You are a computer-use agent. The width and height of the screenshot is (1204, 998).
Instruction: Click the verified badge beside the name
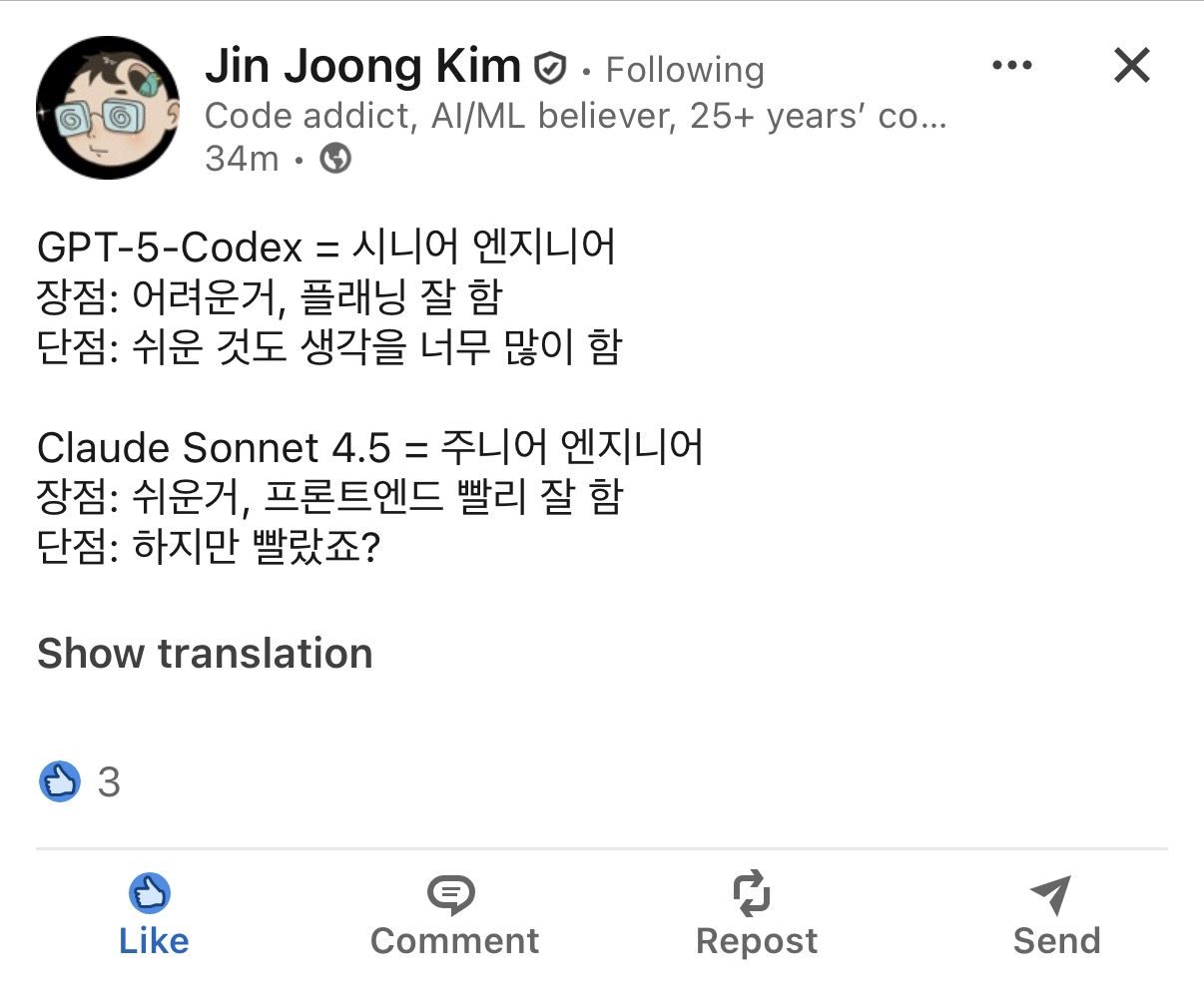coord(550,69)
